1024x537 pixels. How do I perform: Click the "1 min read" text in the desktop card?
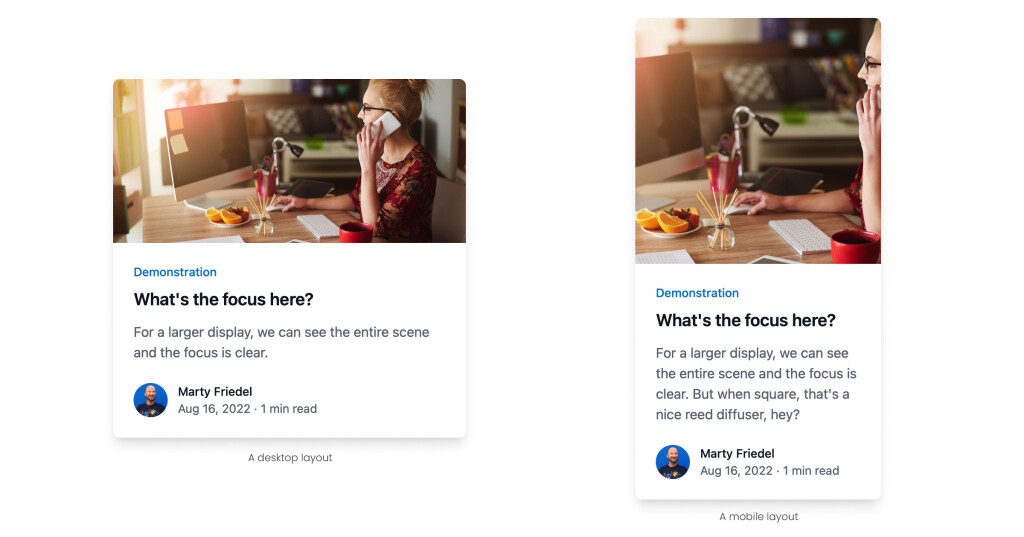tap(289, 409)
